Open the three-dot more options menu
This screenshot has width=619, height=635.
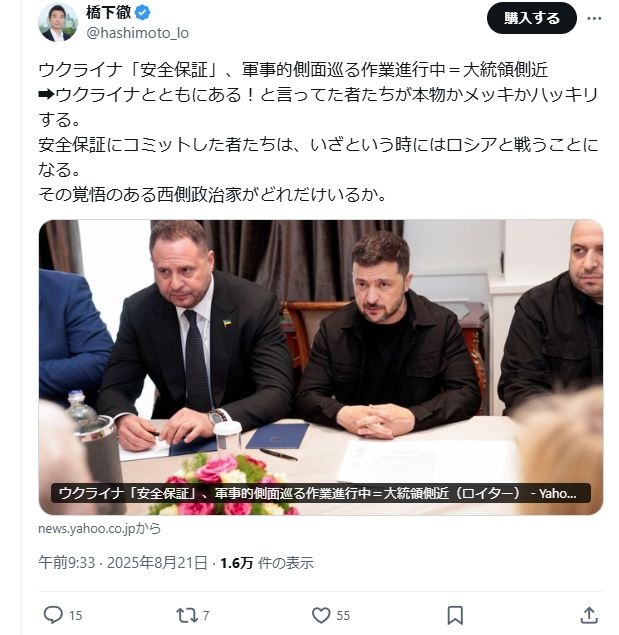(x=594, y=18)
